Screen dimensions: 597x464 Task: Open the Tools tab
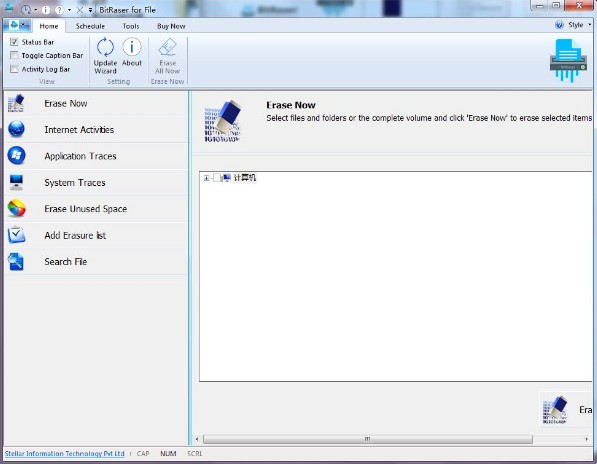(131, 26)
